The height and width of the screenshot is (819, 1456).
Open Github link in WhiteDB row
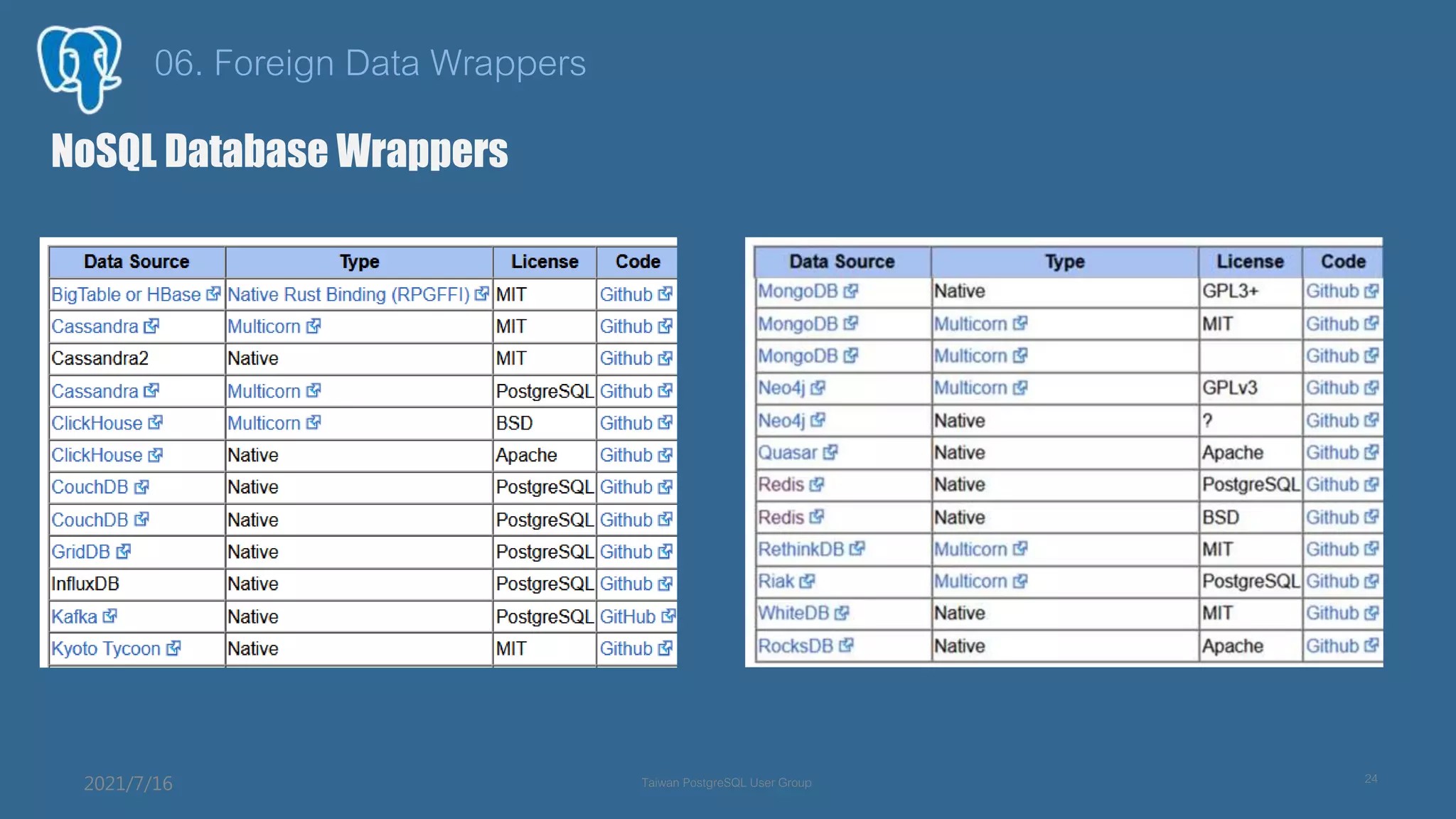[1332, 614]
